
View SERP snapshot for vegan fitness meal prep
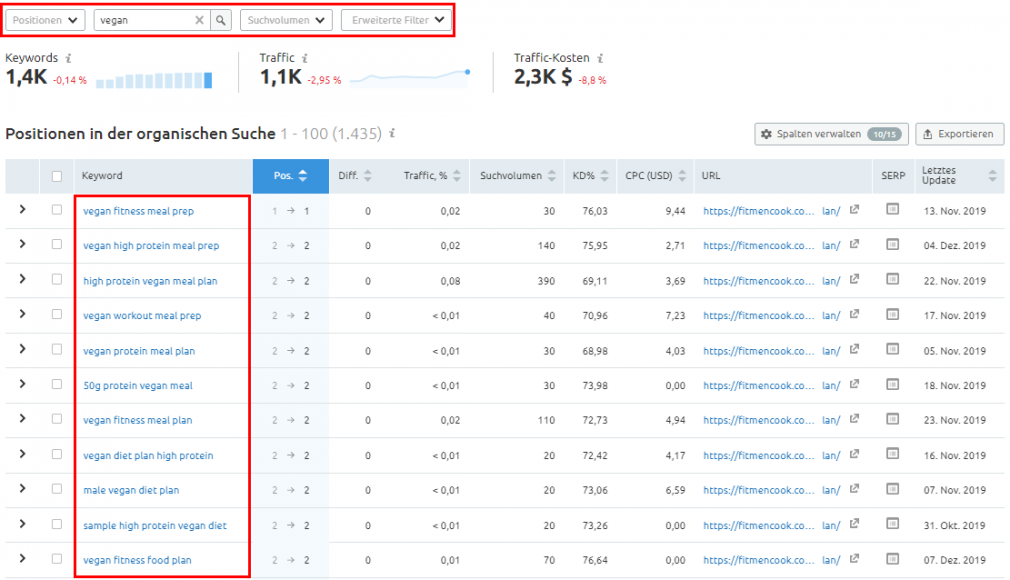click(892, 209)
